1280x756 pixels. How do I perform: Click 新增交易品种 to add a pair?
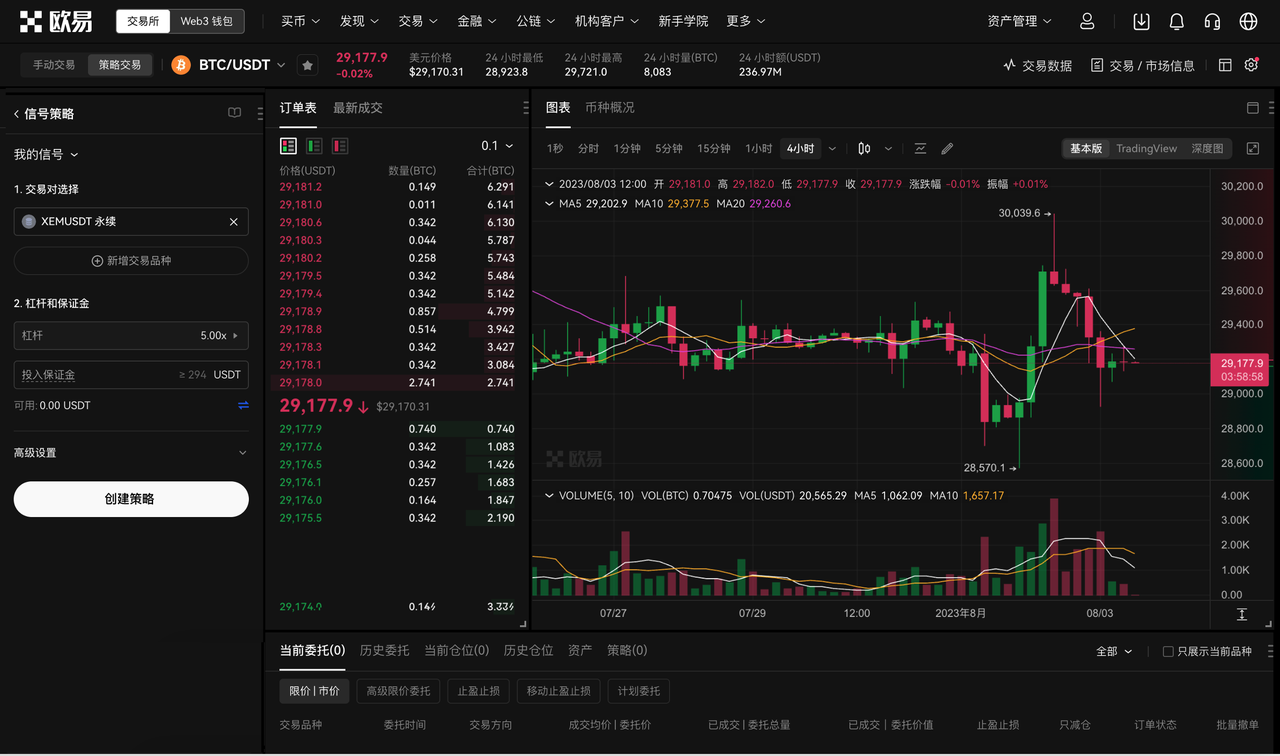pyautogui.click(x=131, y=260)
